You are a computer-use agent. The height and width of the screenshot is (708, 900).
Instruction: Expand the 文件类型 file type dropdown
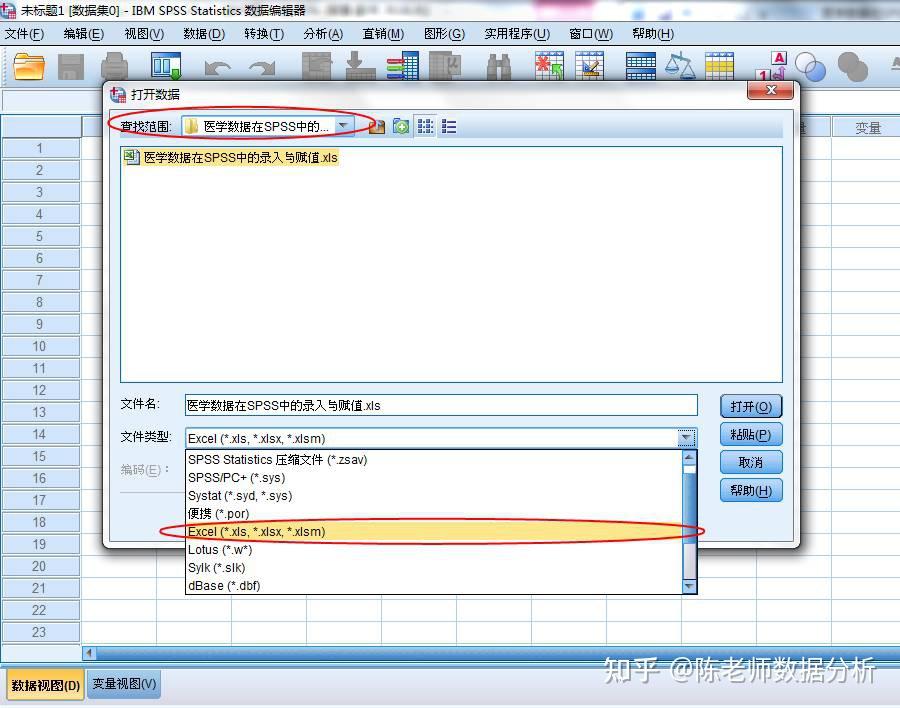click(685, 438)
